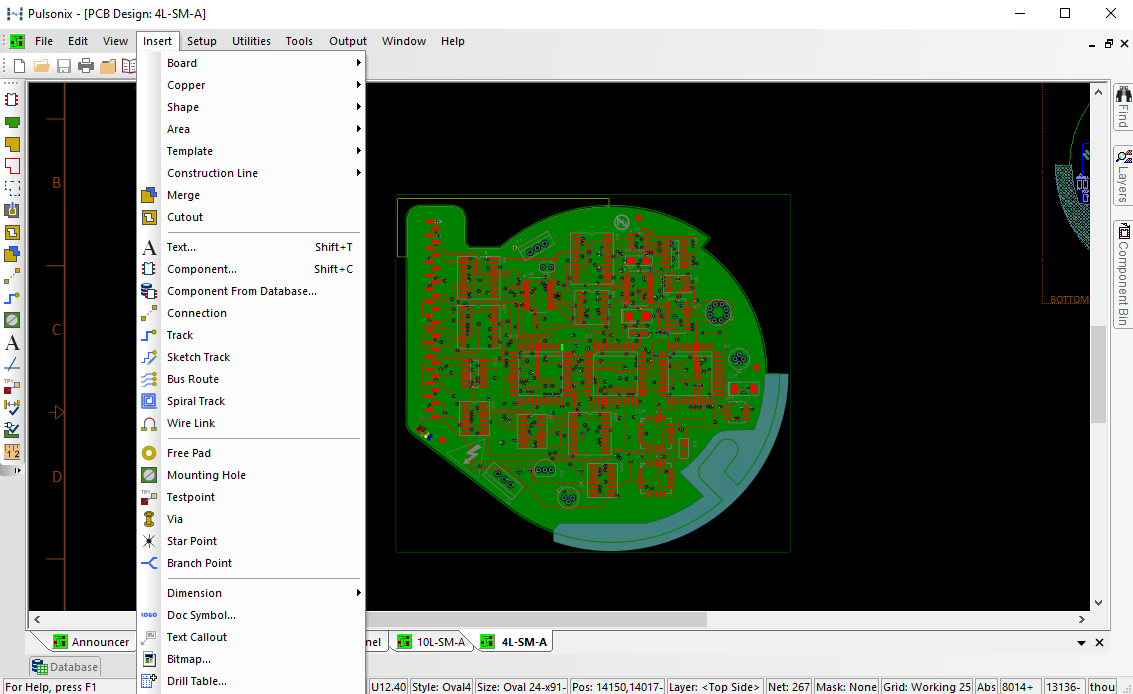Click the dimension check tool in left toolbar
Screen dimensions: 1133x694
click(12, 408)
